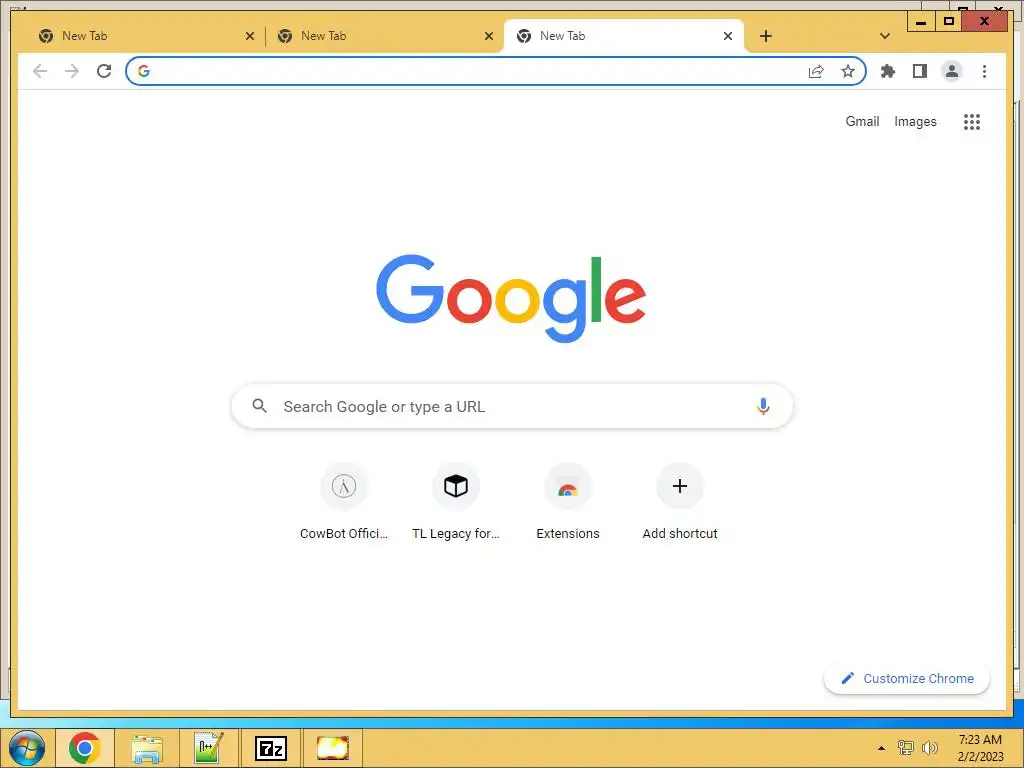Switch to the first New Tab
This screenshot has width=1024, height=768.
pos(146,36)
